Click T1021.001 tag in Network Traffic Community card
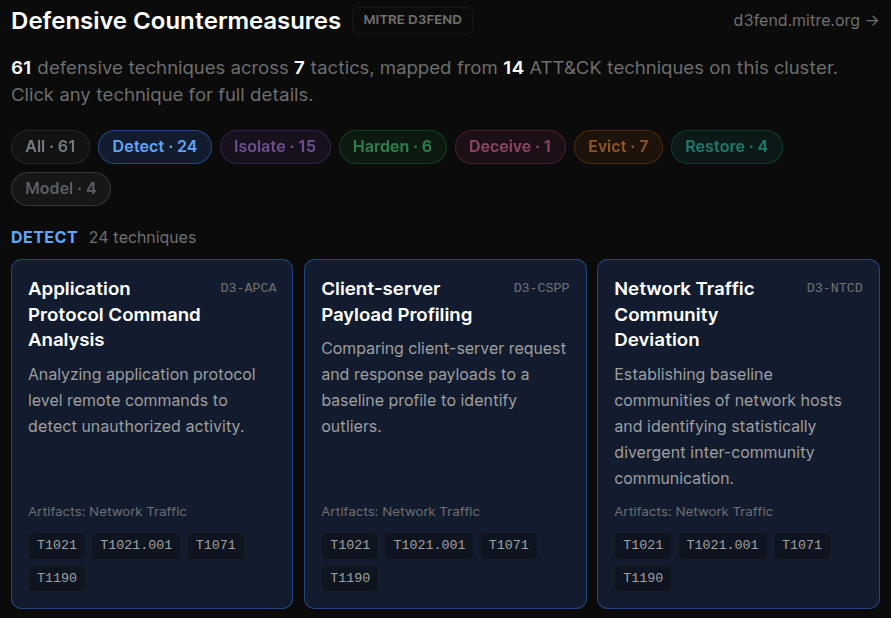891x618 pixels. (722, 545)
